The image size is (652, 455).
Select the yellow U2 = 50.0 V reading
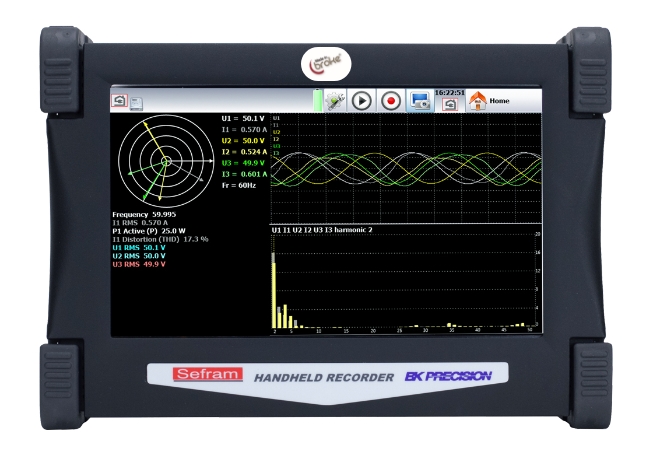(x=242, y=141)
